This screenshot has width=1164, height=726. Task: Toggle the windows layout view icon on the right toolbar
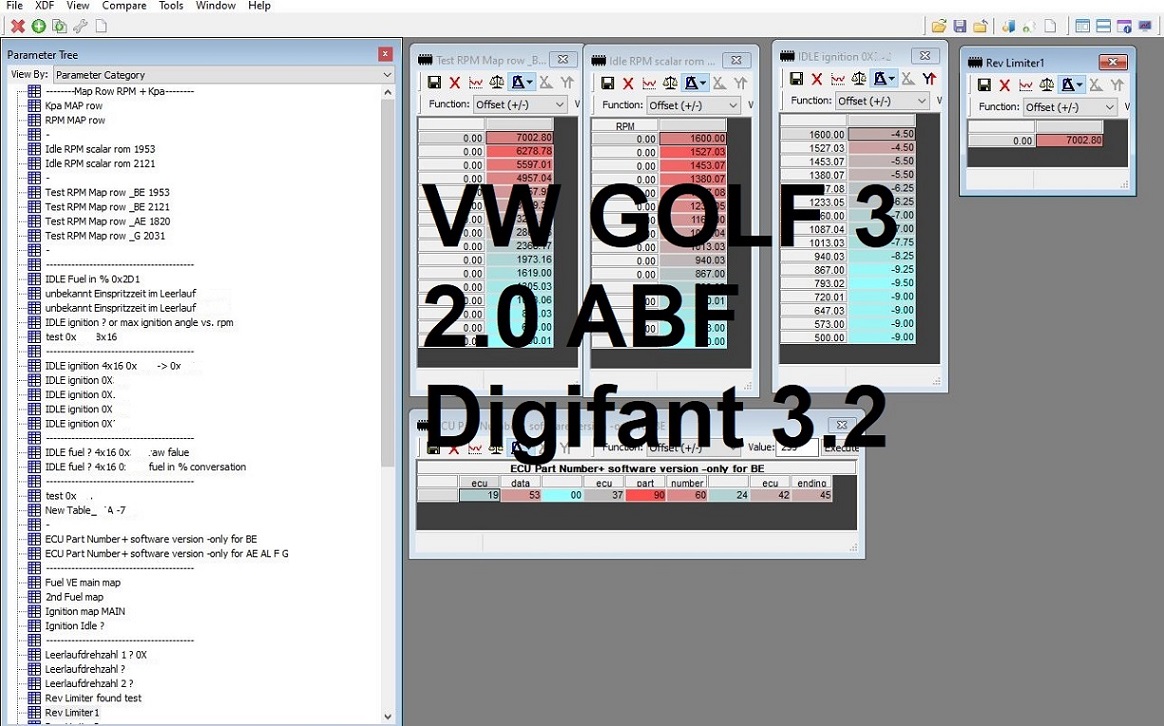point(1102,26)
